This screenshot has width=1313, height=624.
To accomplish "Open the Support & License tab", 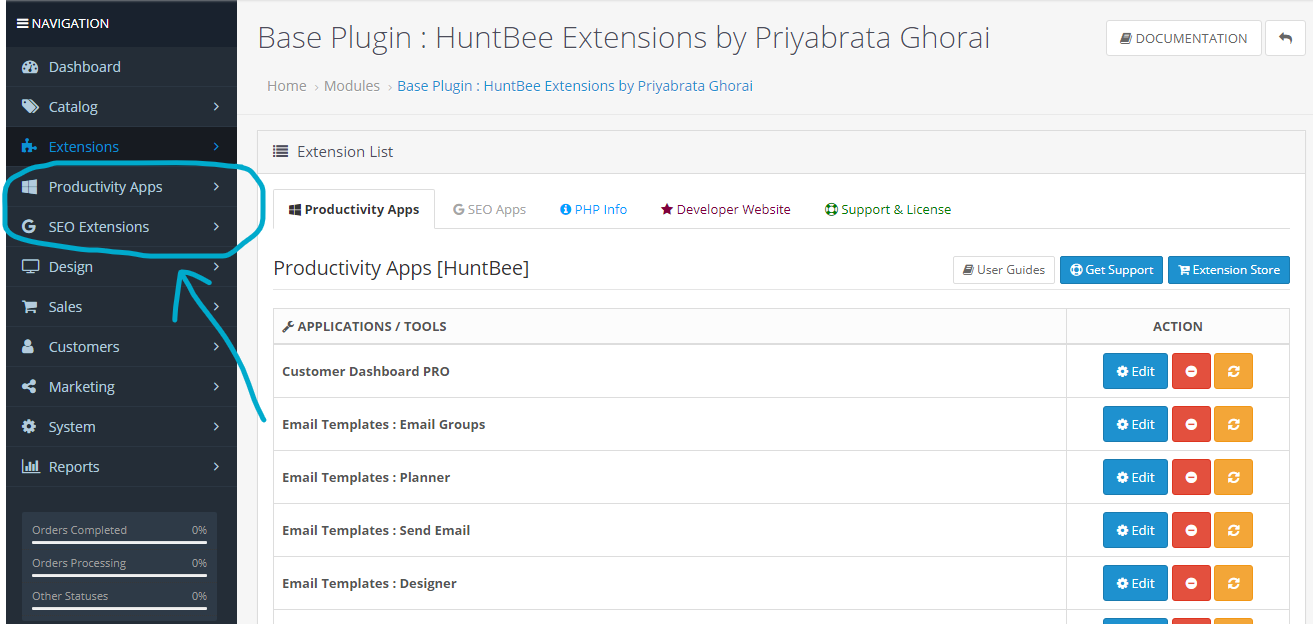I will click(887, 209).
